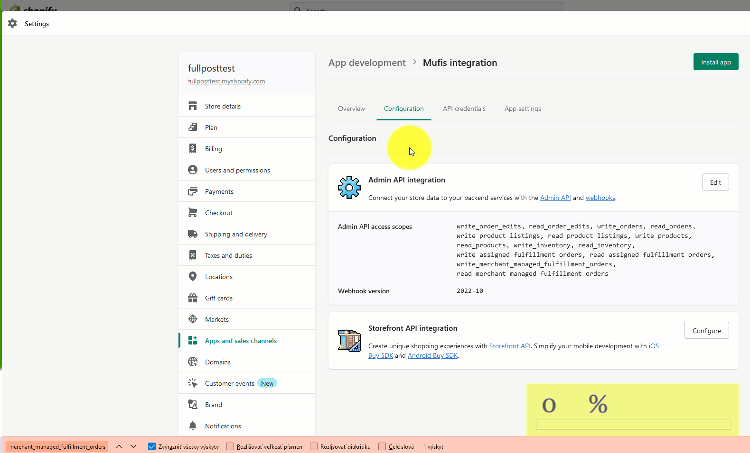Click the Storefront API integration icon
Viewport: 750px width, 453px height.
349,341
